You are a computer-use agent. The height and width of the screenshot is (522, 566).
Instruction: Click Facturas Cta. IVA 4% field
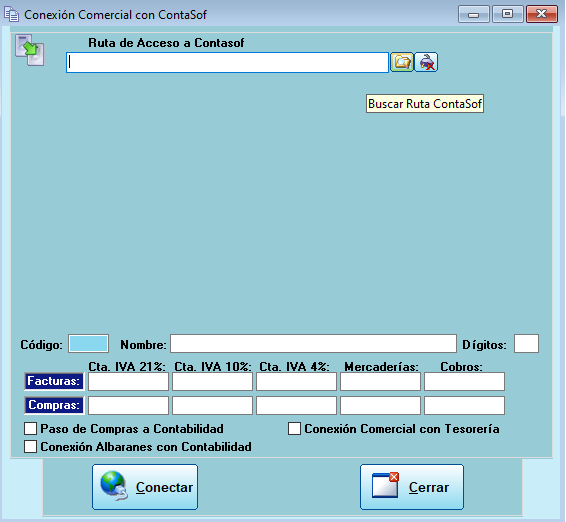pyautogui.click(x=296, y=382)
